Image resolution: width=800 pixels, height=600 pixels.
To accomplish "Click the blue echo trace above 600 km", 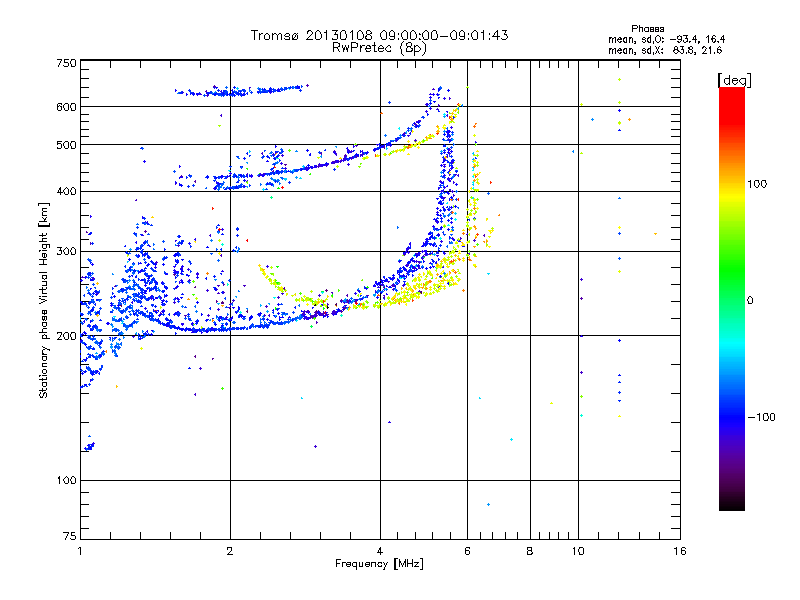I will point(241,91).
